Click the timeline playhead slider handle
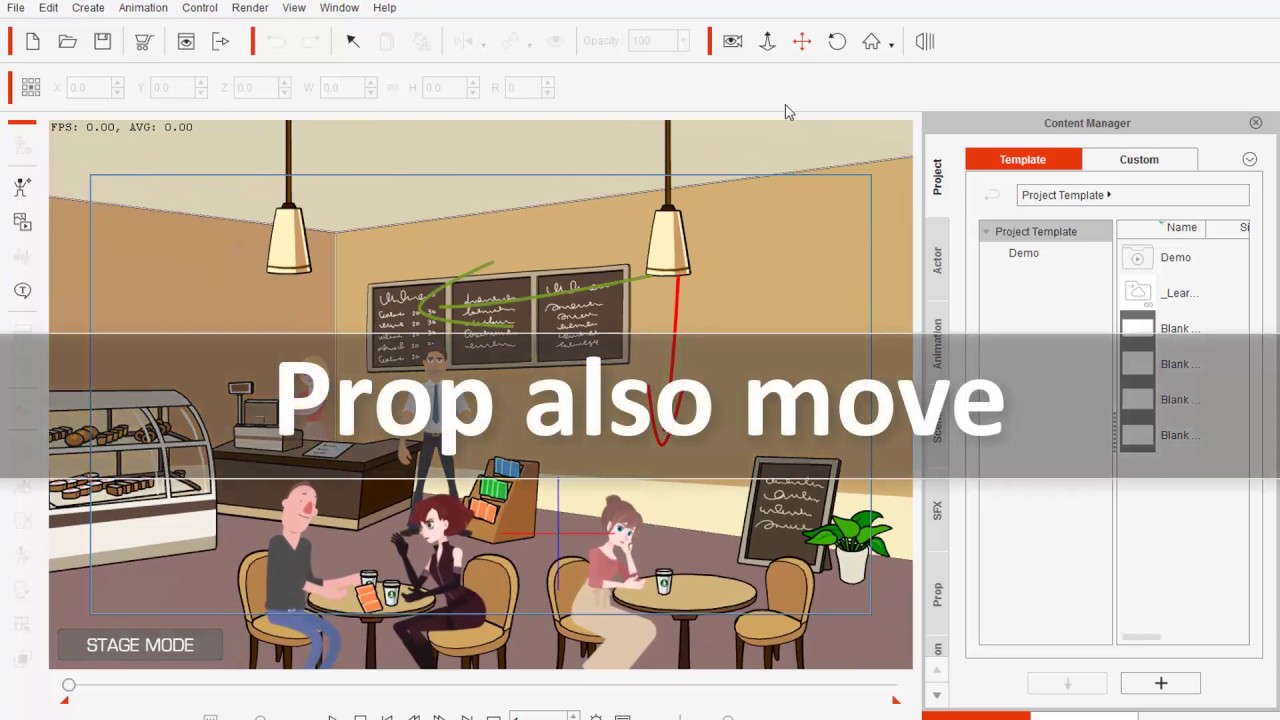Viewport: 1280px width, 720px height. click(x=68, y=685)
